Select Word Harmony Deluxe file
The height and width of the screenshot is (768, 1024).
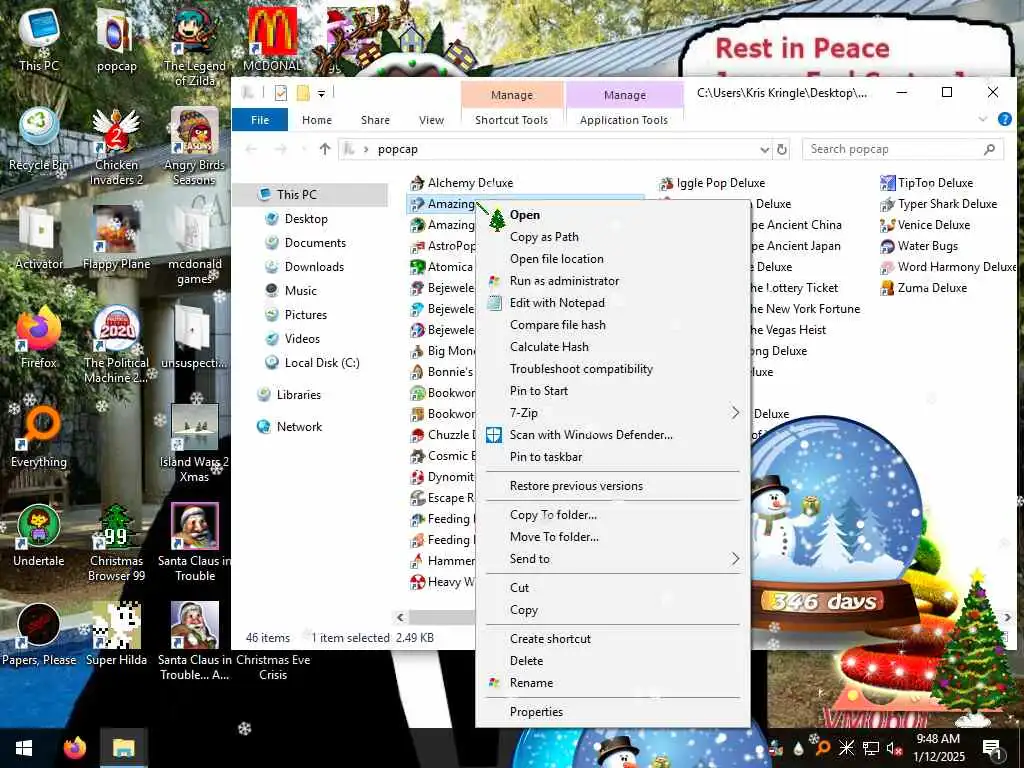(x=948, y=266)
